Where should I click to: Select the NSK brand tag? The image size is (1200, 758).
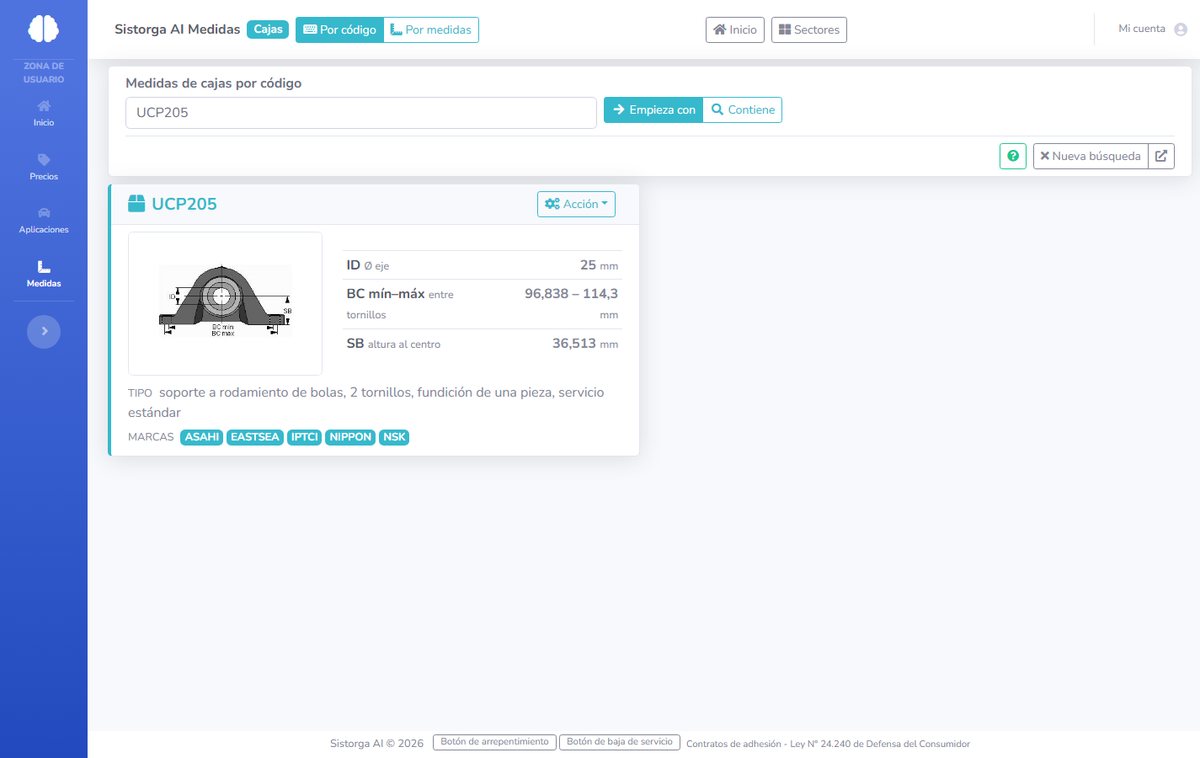pyautogui.click(x=394, y=437)
